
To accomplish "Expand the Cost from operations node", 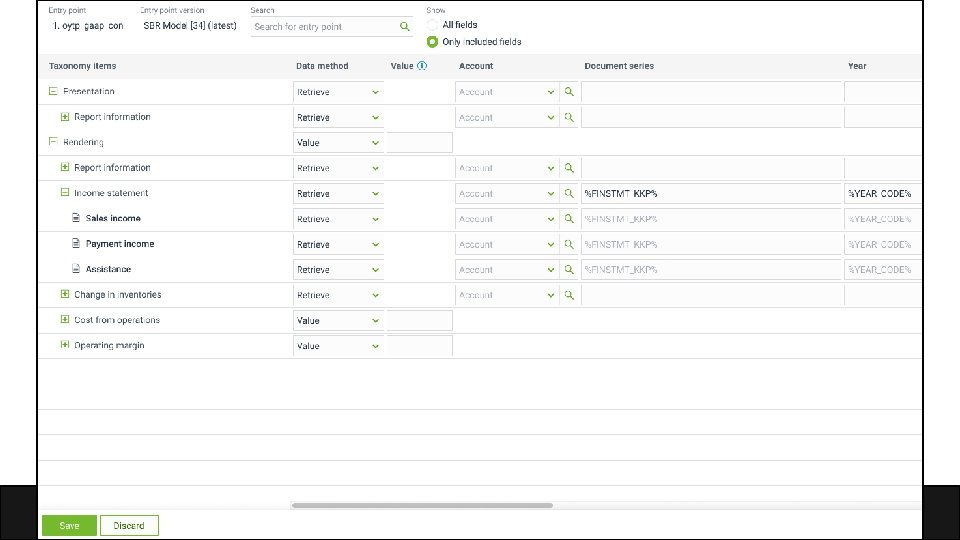I will click(65, 320).
